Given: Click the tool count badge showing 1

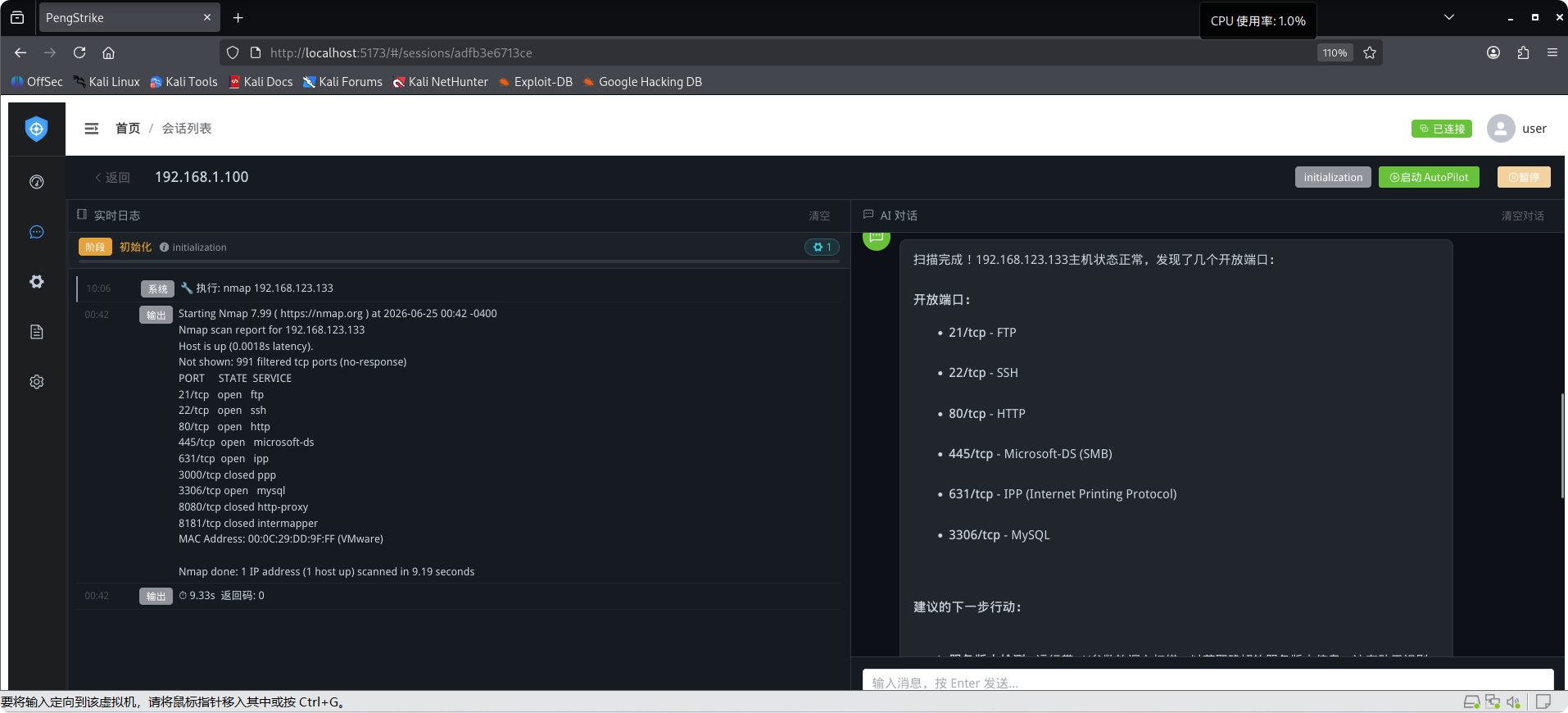Looking at the screenshot, I should [x=822, y=248].
